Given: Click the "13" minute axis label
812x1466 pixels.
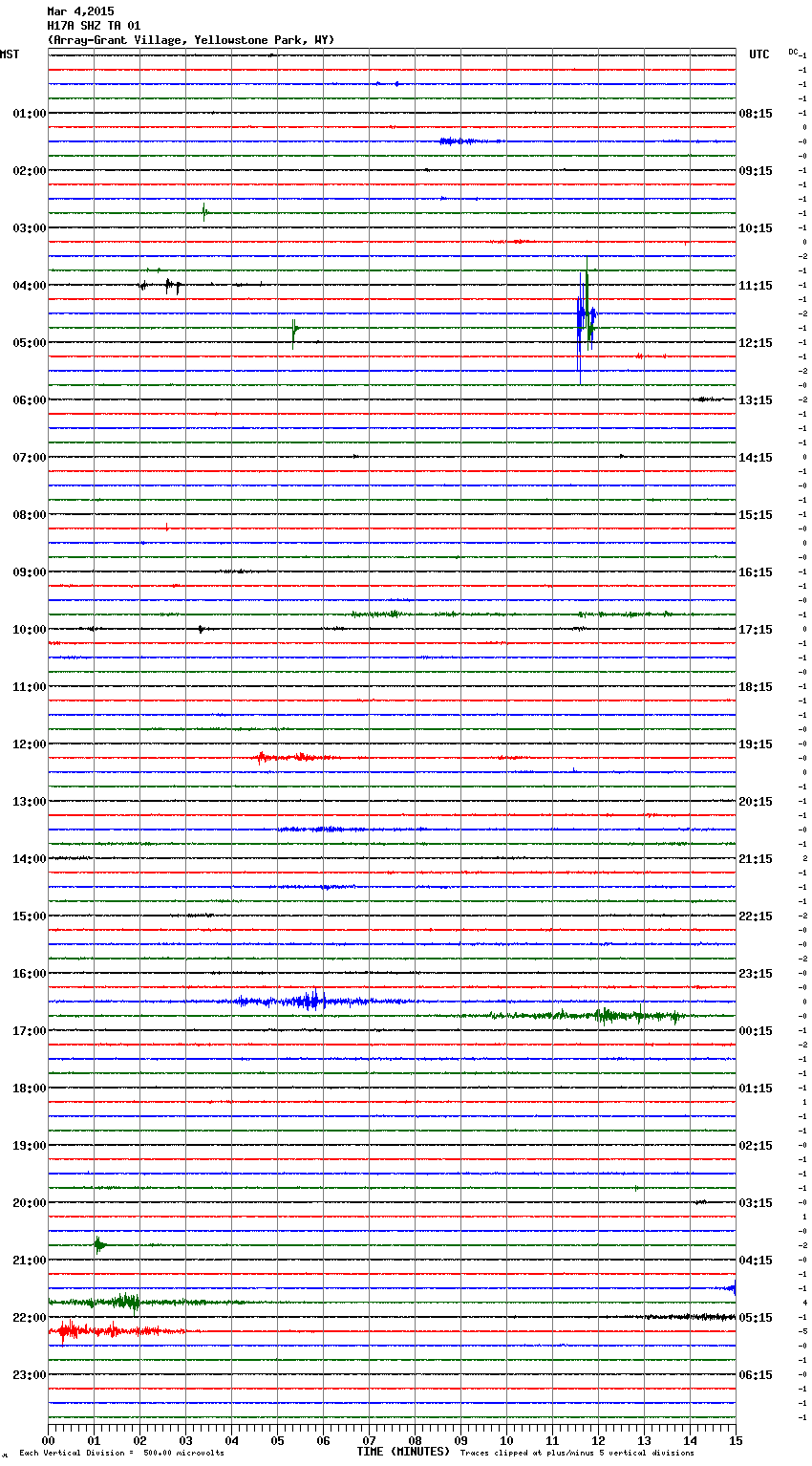Looking at the screenshot, I should pyautogui.click(x=644, y=1440).
